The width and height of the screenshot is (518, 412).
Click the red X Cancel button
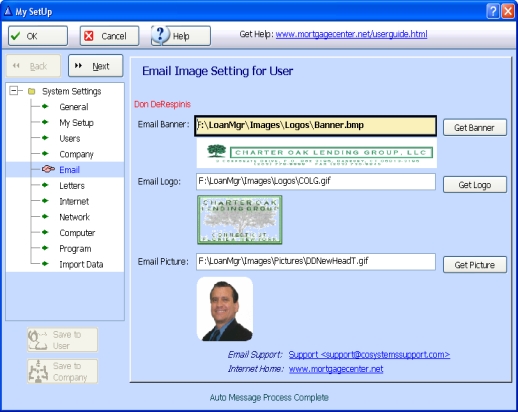[x=109, y=36]
